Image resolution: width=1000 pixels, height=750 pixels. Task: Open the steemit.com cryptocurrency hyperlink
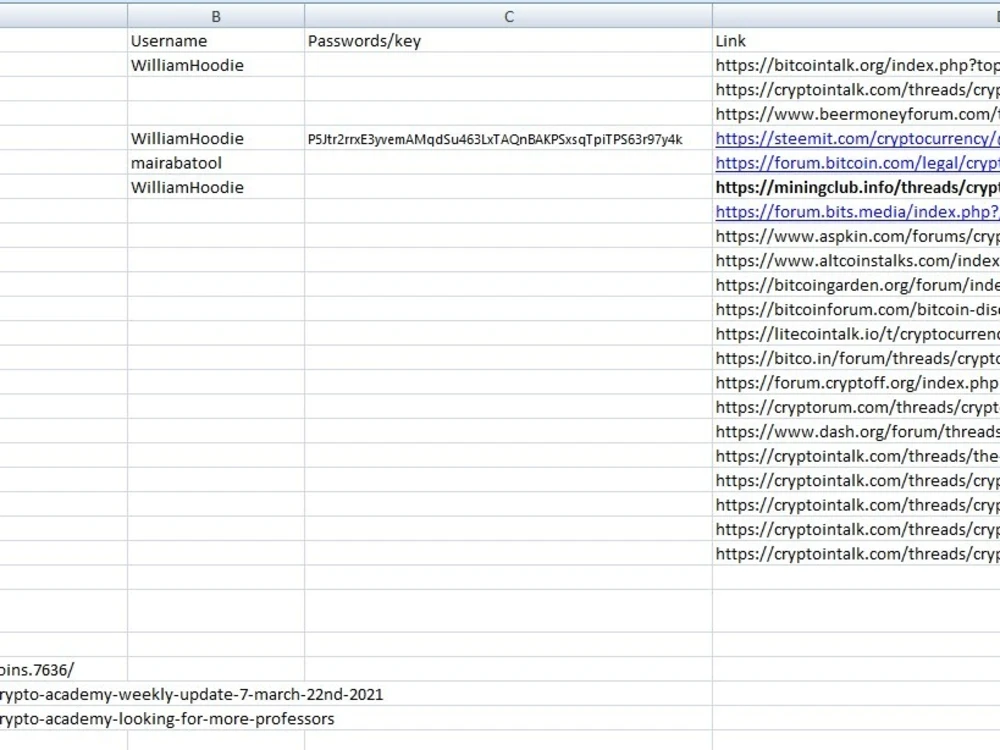pos(857,138)
